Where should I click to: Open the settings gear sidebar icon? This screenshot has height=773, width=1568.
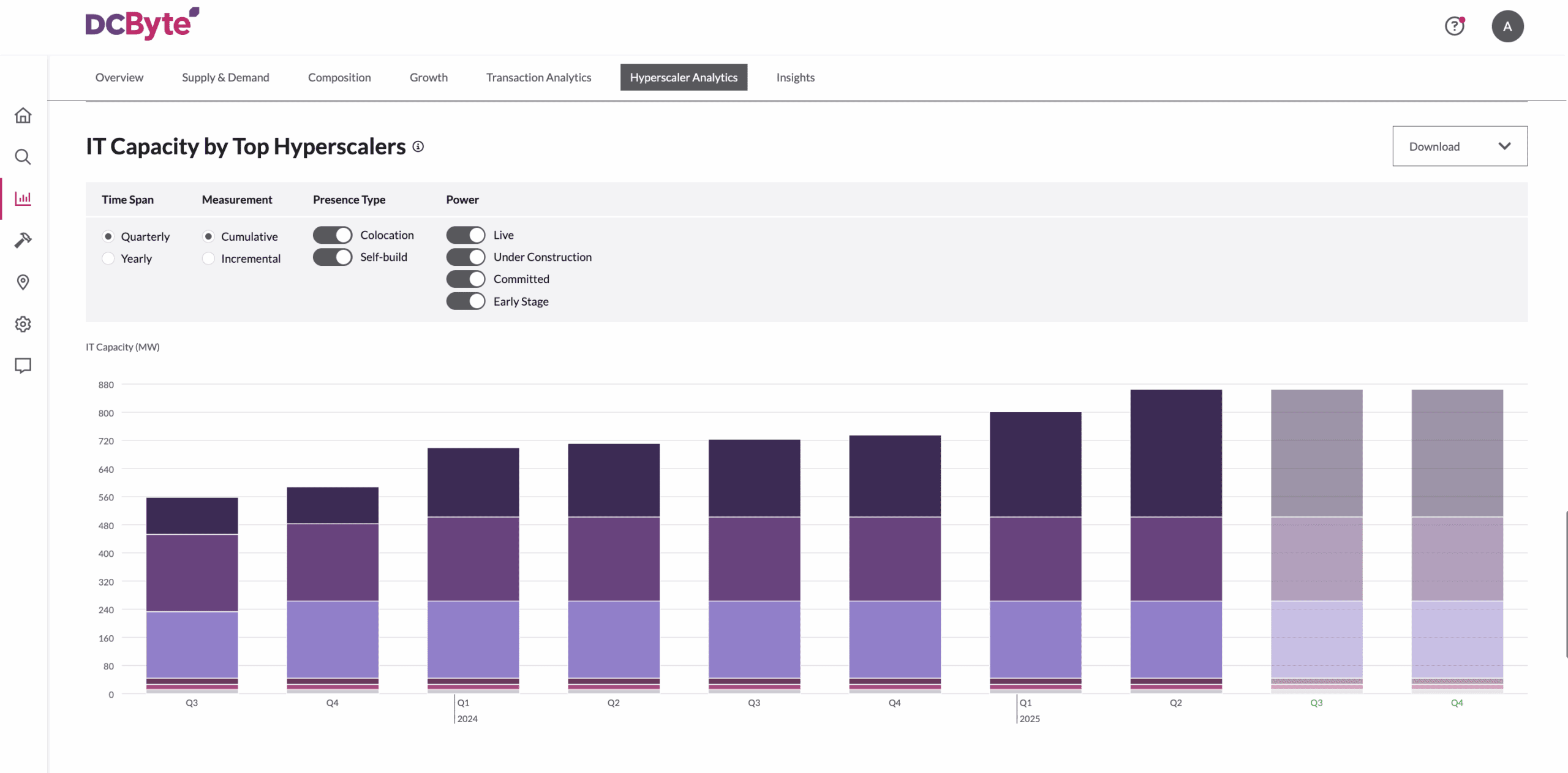click(x=23, y=324)
